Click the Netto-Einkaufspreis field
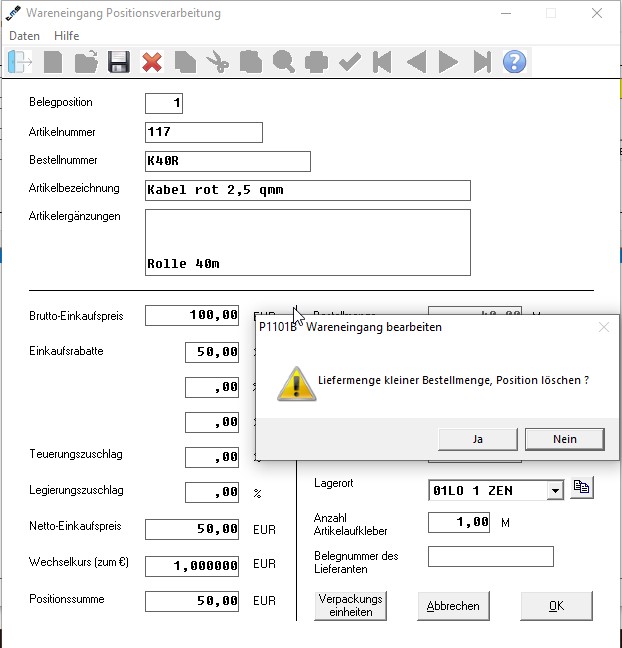 (192, 529)
